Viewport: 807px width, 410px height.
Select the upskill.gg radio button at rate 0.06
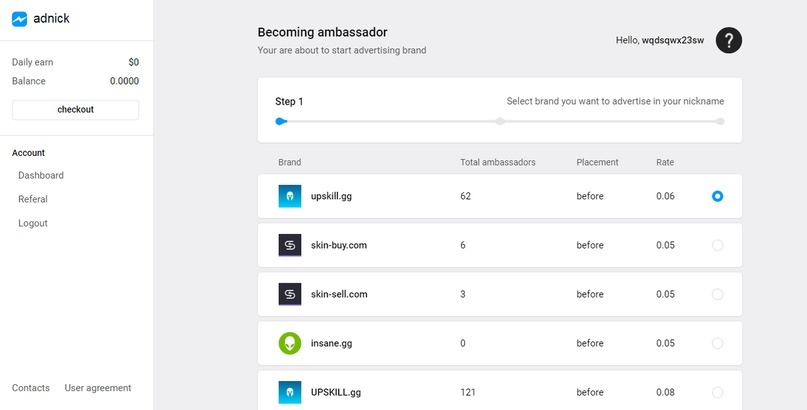717,196
